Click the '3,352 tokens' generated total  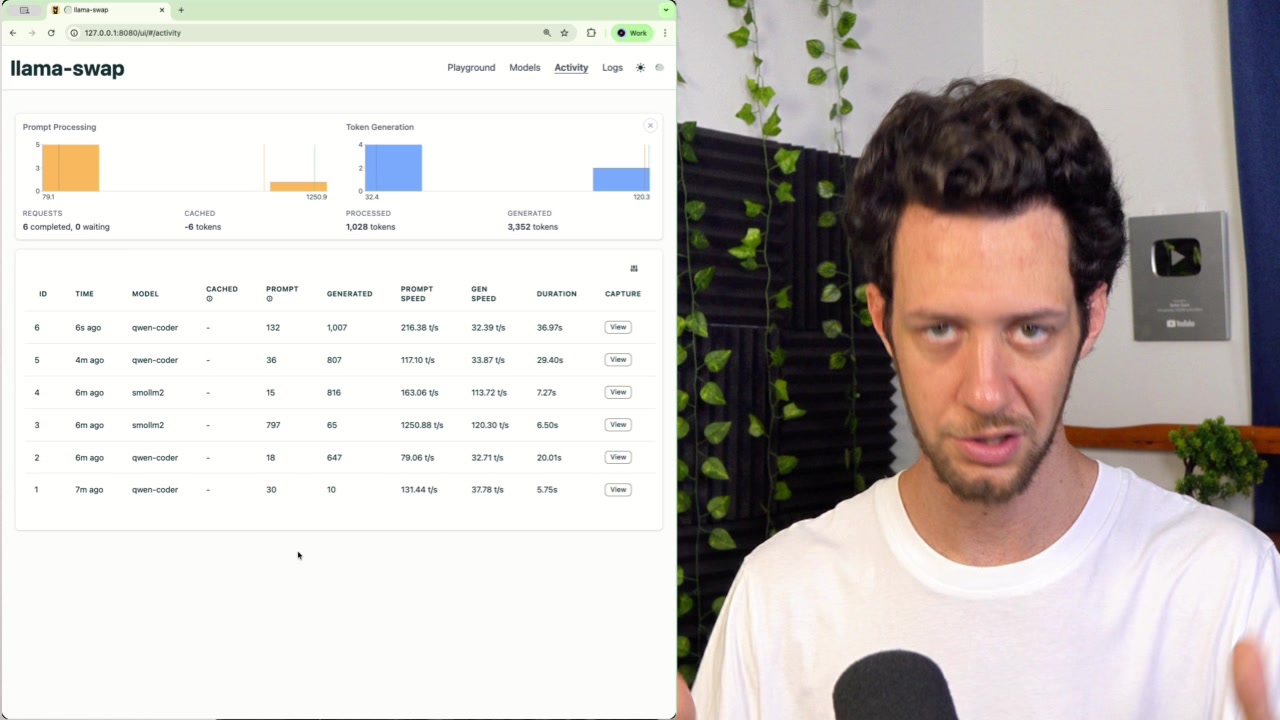(x=533, y=227)
